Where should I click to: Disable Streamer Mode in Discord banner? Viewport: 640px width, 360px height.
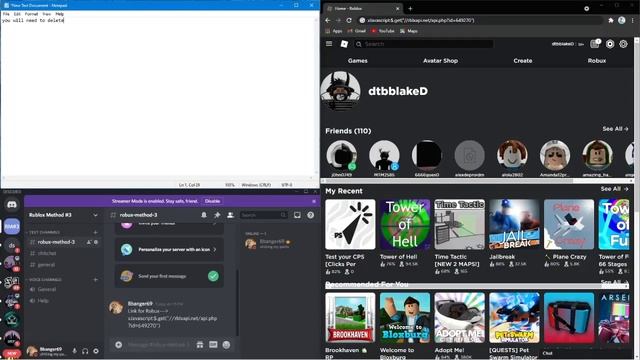point(212,201)
